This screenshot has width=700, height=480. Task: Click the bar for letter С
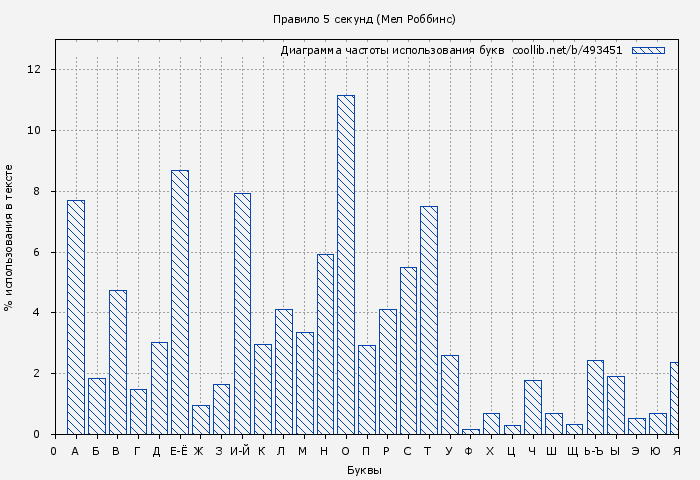(x=408, y=350)
